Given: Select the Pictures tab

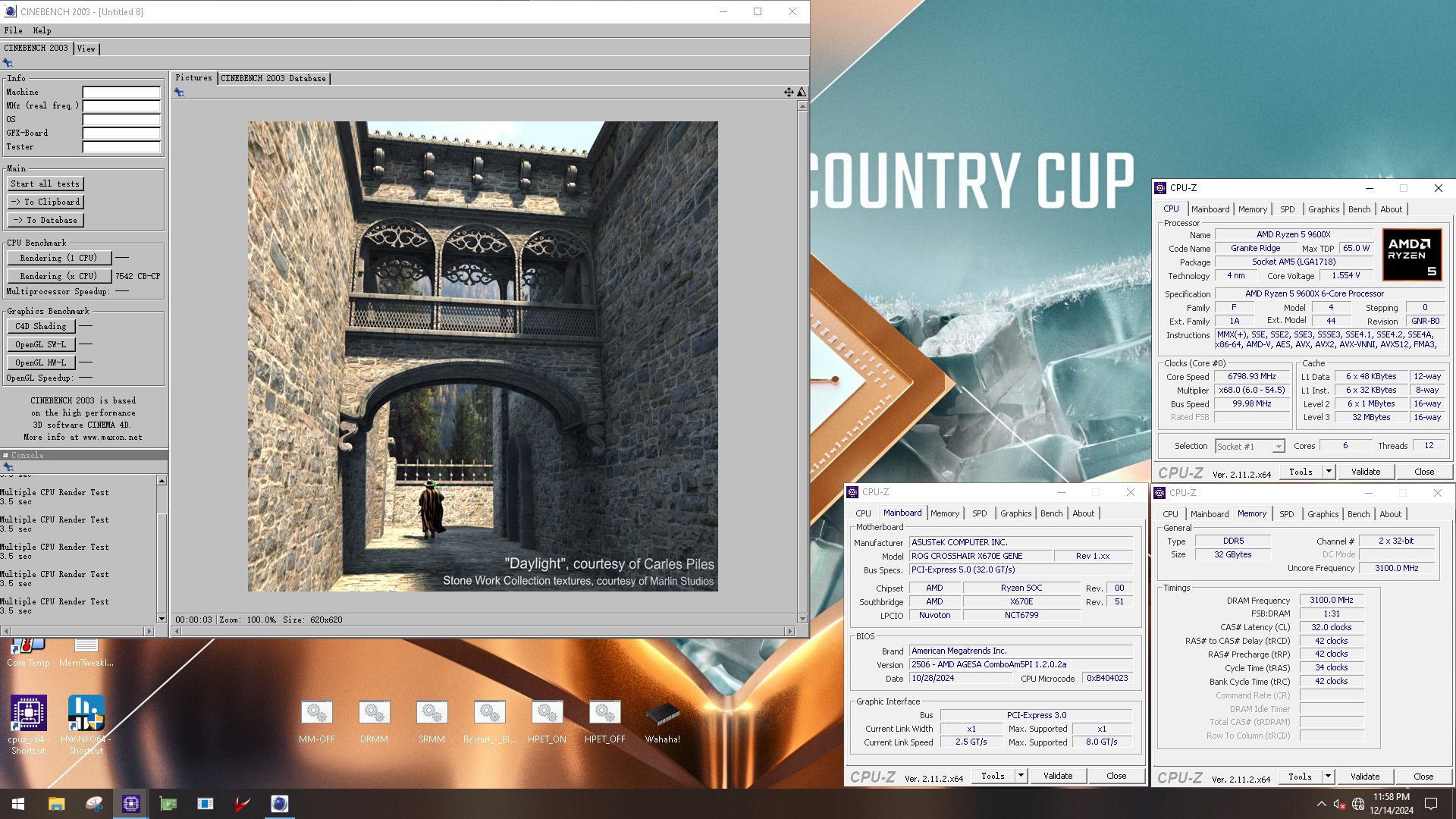Looking at the screenshot, I should point(194,77).
